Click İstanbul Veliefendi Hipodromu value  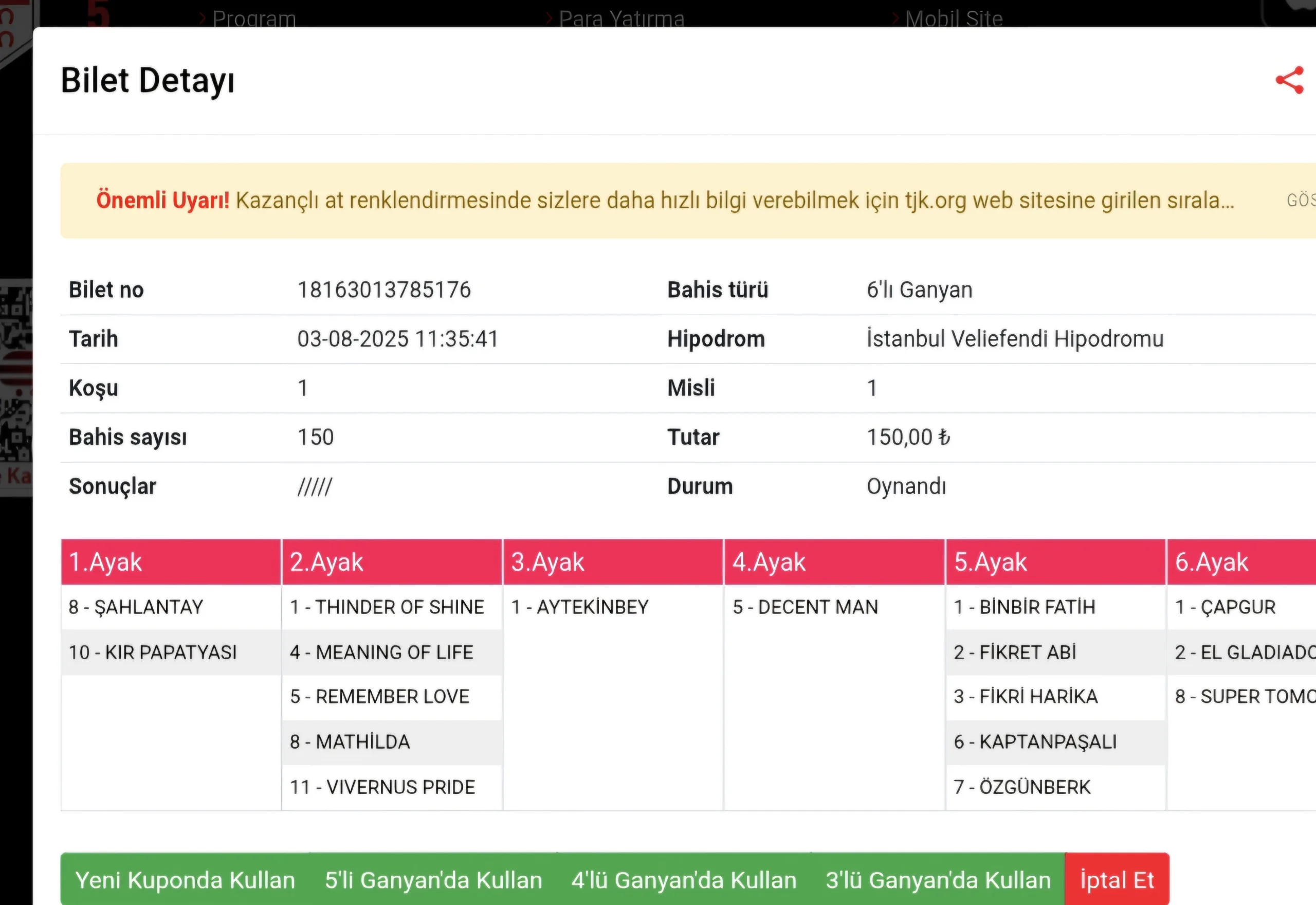pos(1014,339)
